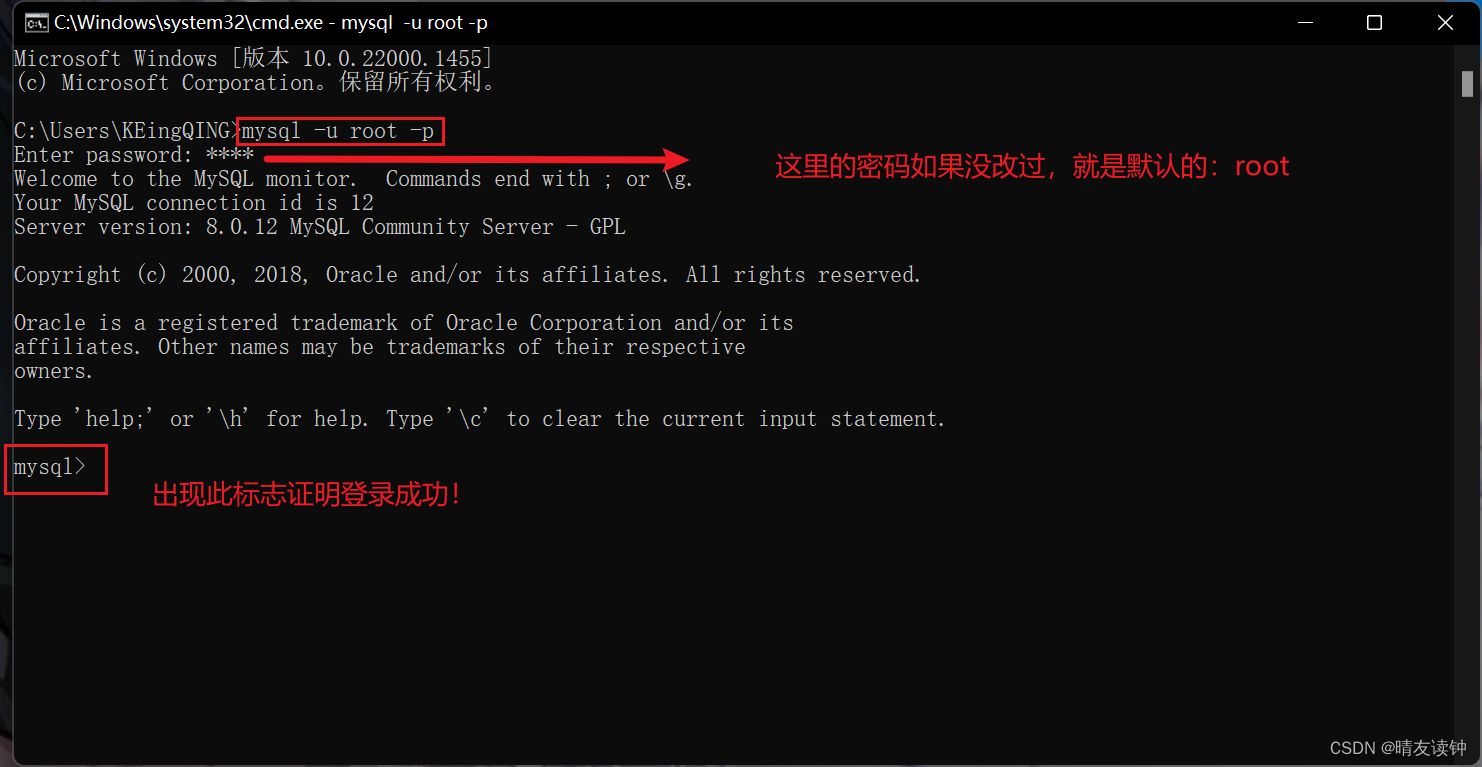The width and height of the screenshot is (1482, 767).
Task: Click the vertical scrollbar thumb
Action: coord(1468,84)
